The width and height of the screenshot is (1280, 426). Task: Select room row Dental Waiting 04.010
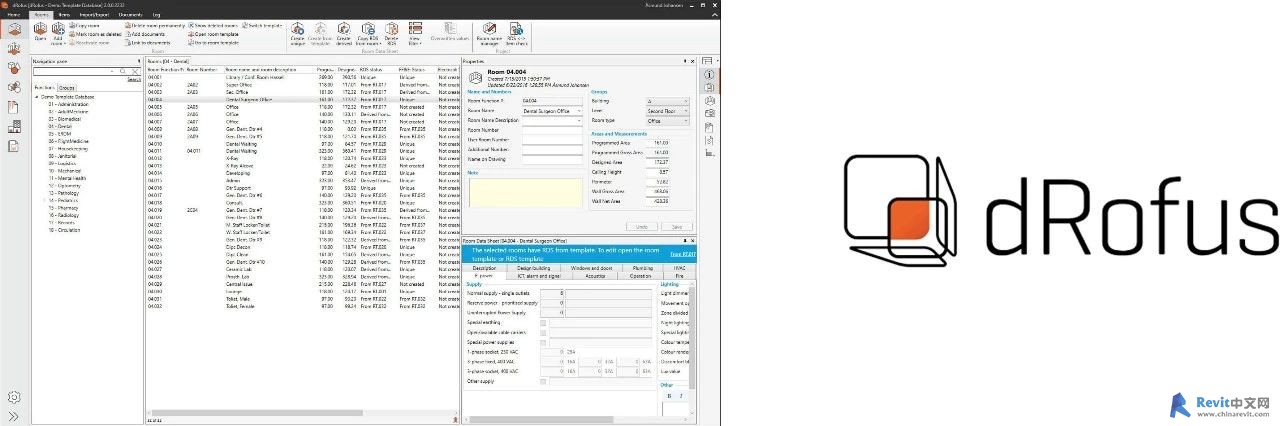[303, 143]
